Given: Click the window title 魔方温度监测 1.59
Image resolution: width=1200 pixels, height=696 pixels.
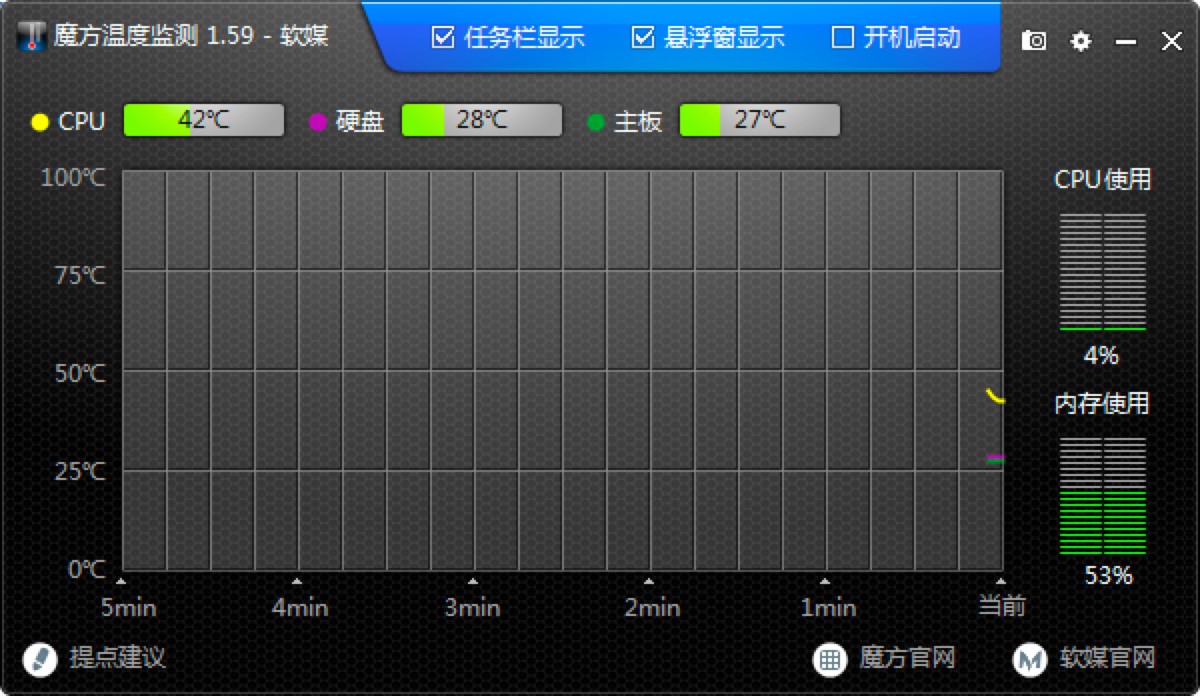Looking at the screenshot, I should (x=153, y=36).
